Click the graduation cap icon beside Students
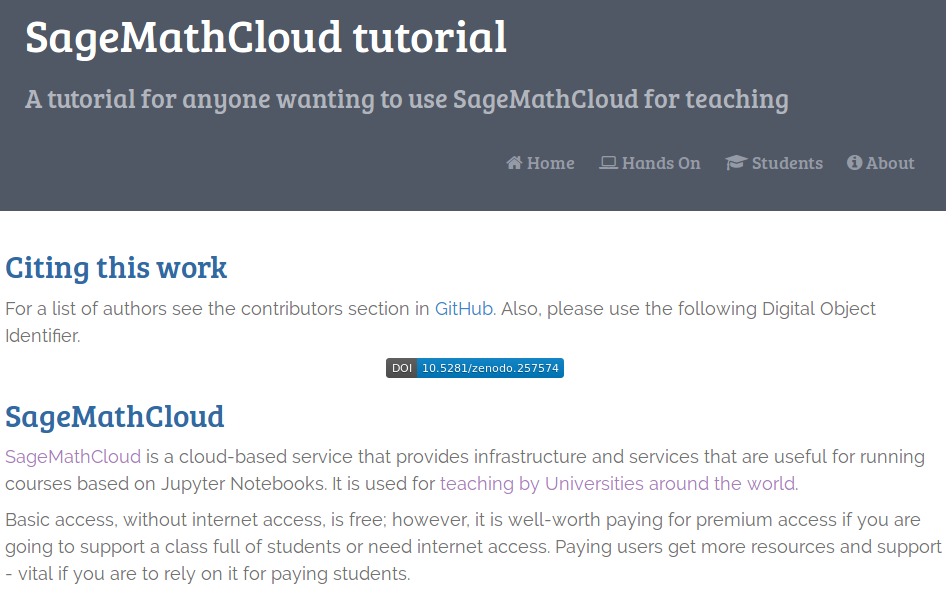This screenshot has height=593, width=946. tap(736, 163)
